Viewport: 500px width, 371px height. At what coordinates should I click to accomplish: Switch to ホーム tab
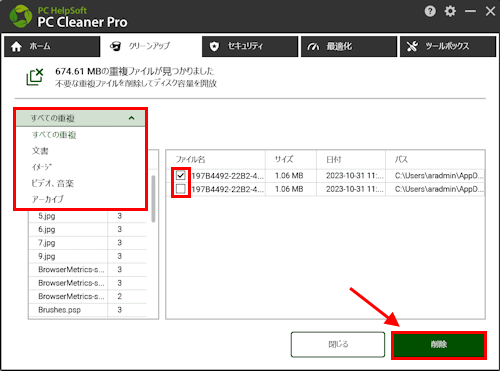[52, 46]
